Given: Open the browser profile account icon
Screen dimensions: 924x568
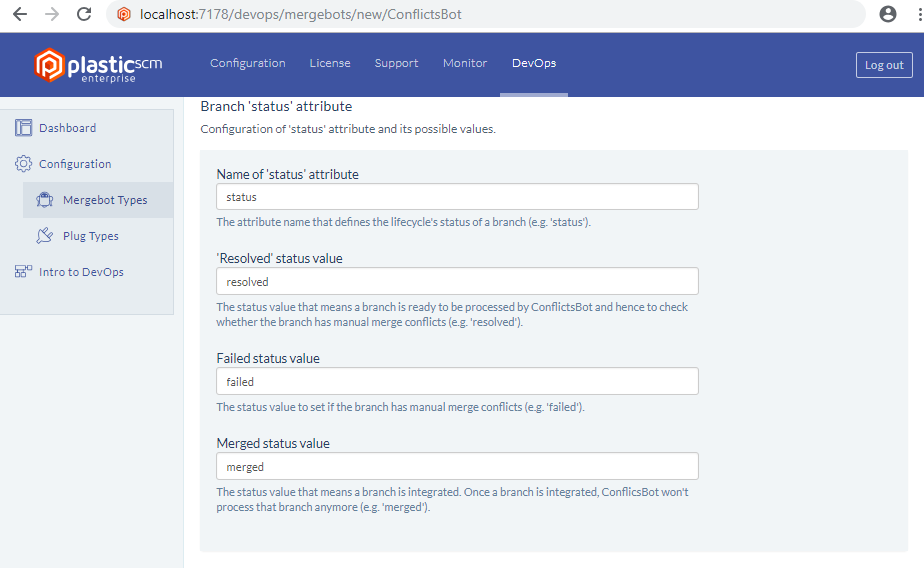Looking at the screenshot, I should click(x=887, y=14).
